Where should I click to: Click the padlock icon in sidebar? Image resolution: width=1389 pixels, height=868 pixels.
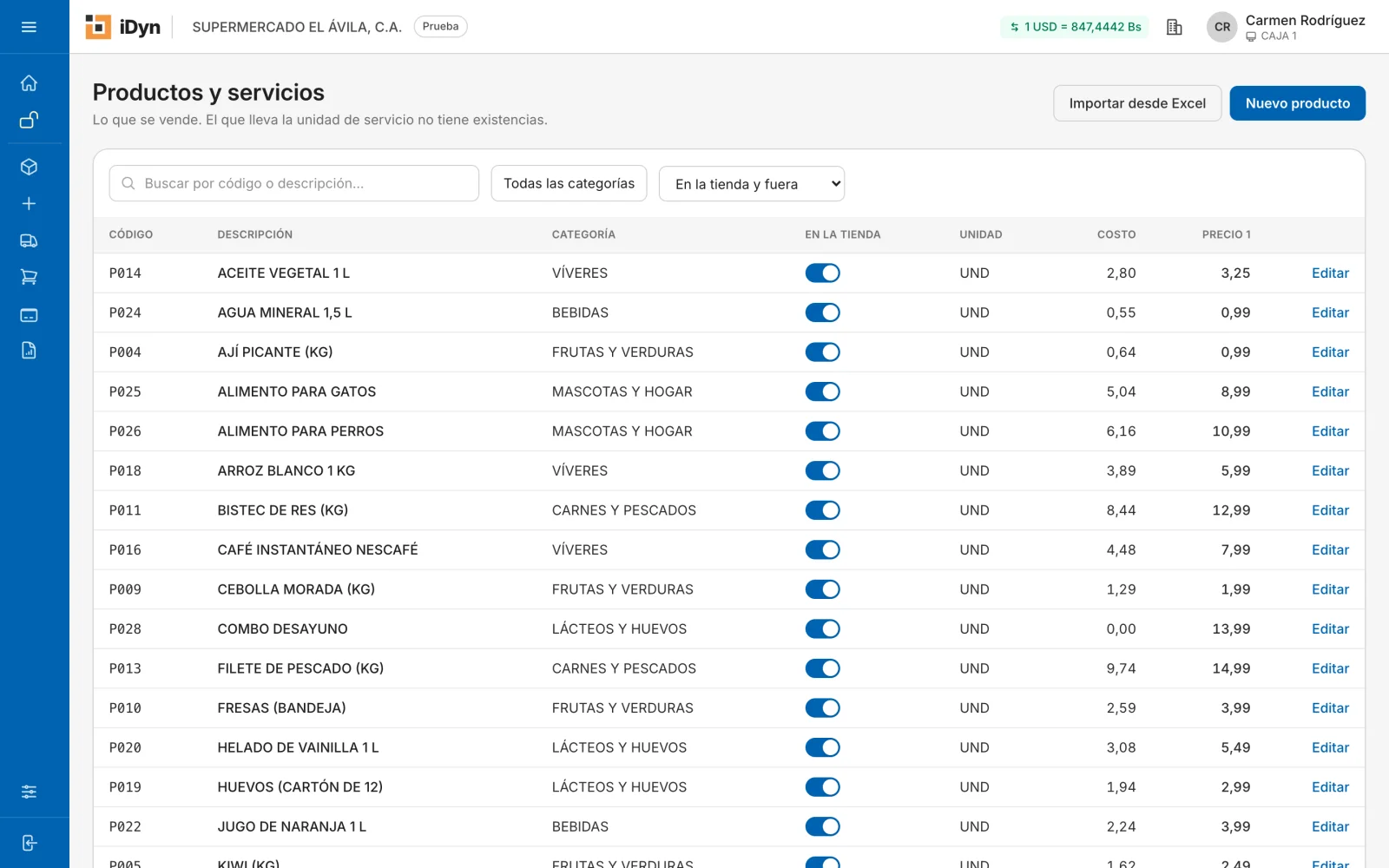coord(29,120)
